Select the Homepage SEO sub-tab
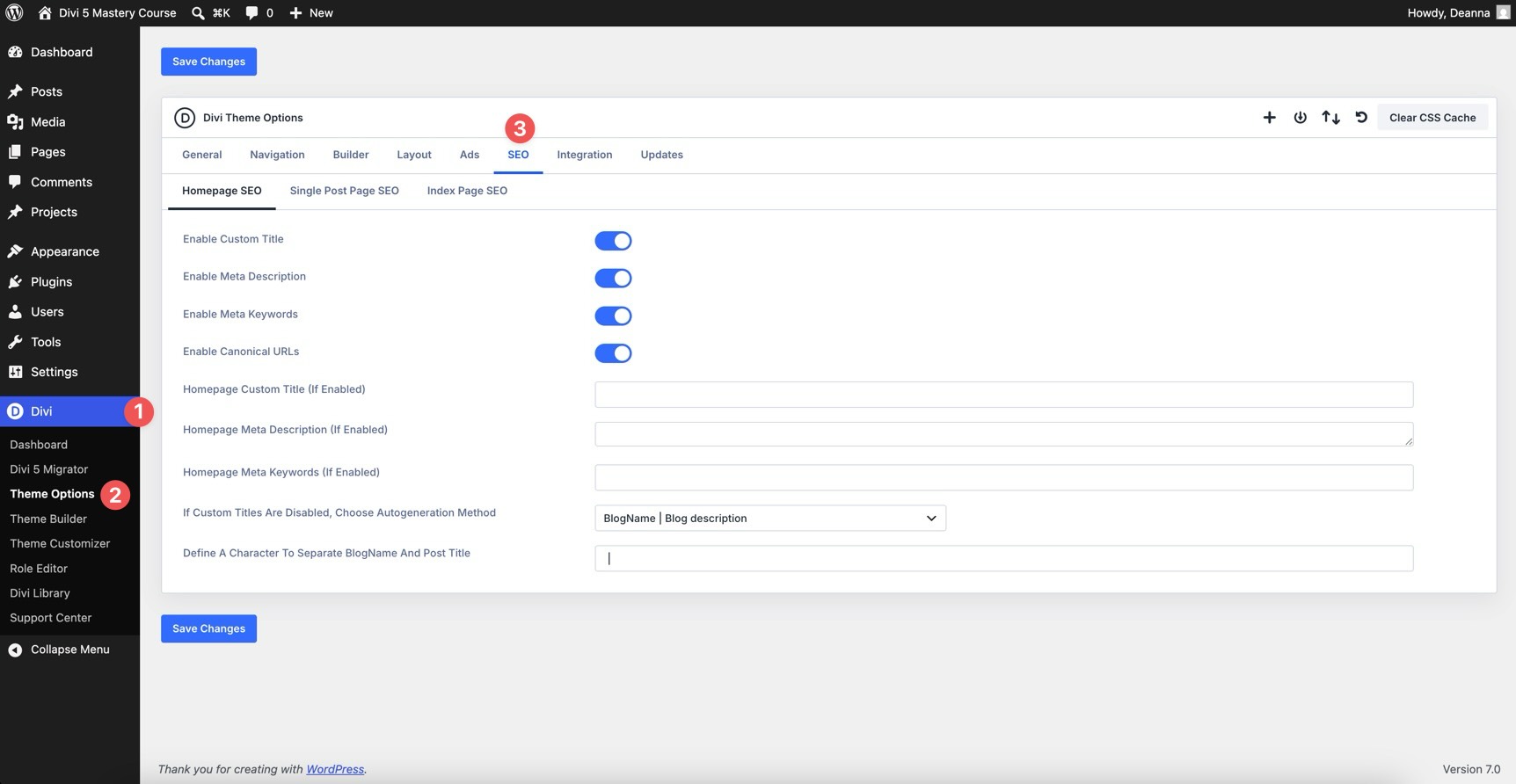This screenshot has width=1516, height=784. 222,191
